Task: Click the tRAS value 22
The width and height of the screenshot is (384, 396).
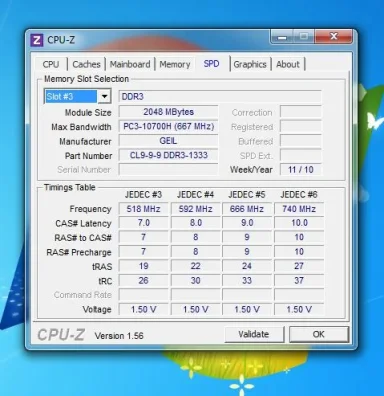Action: [195, 266]
